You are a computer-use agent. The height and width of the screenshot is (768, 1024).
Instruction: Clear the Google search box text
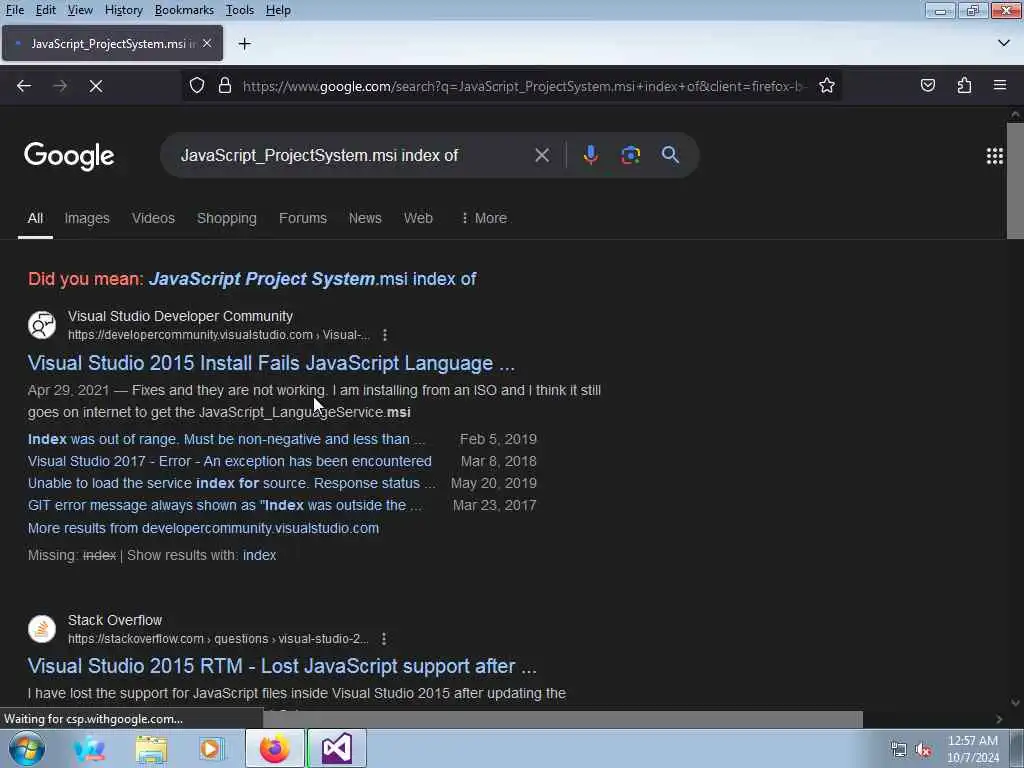541,155
